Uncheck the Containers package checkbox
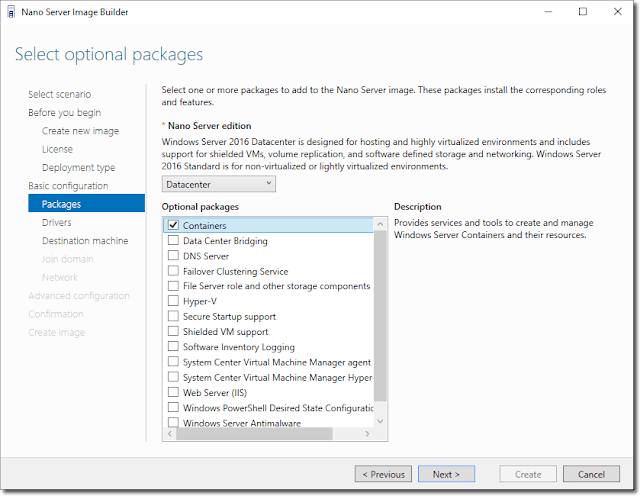The image size is (640, 496). (173, 226)
